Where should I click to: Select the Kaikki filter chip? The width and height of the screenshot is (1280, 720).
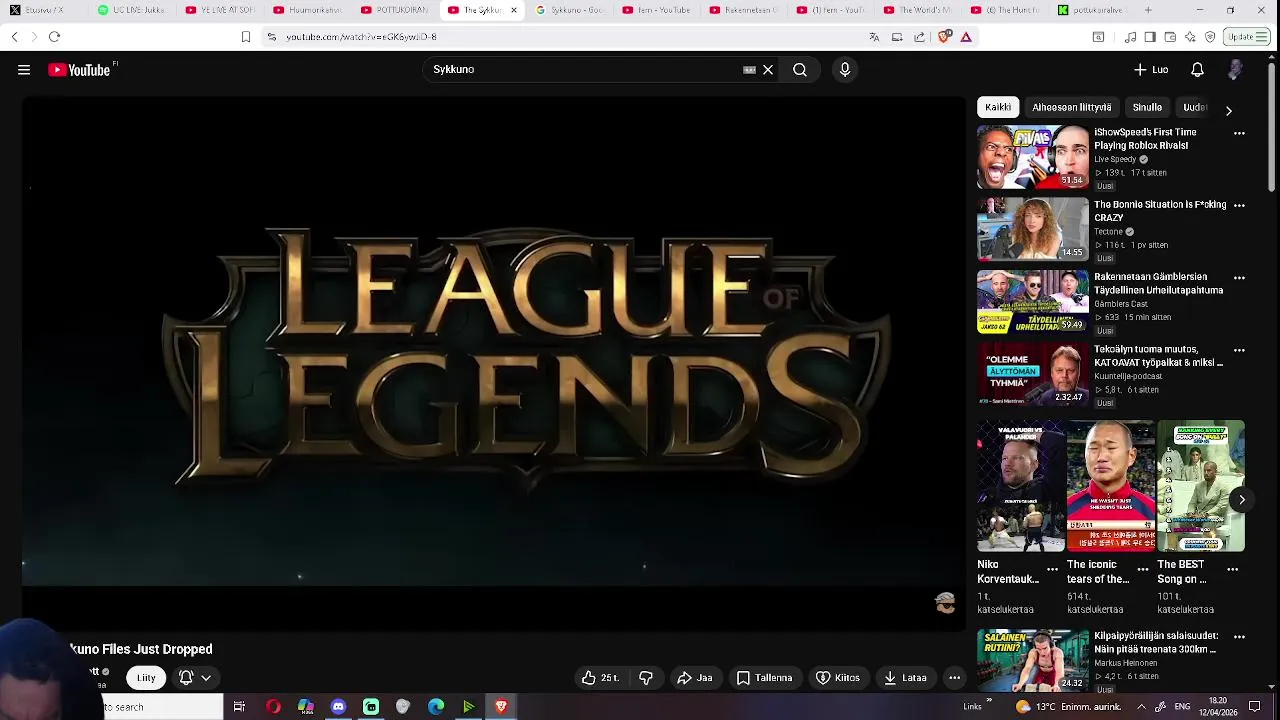coord(998,107)
